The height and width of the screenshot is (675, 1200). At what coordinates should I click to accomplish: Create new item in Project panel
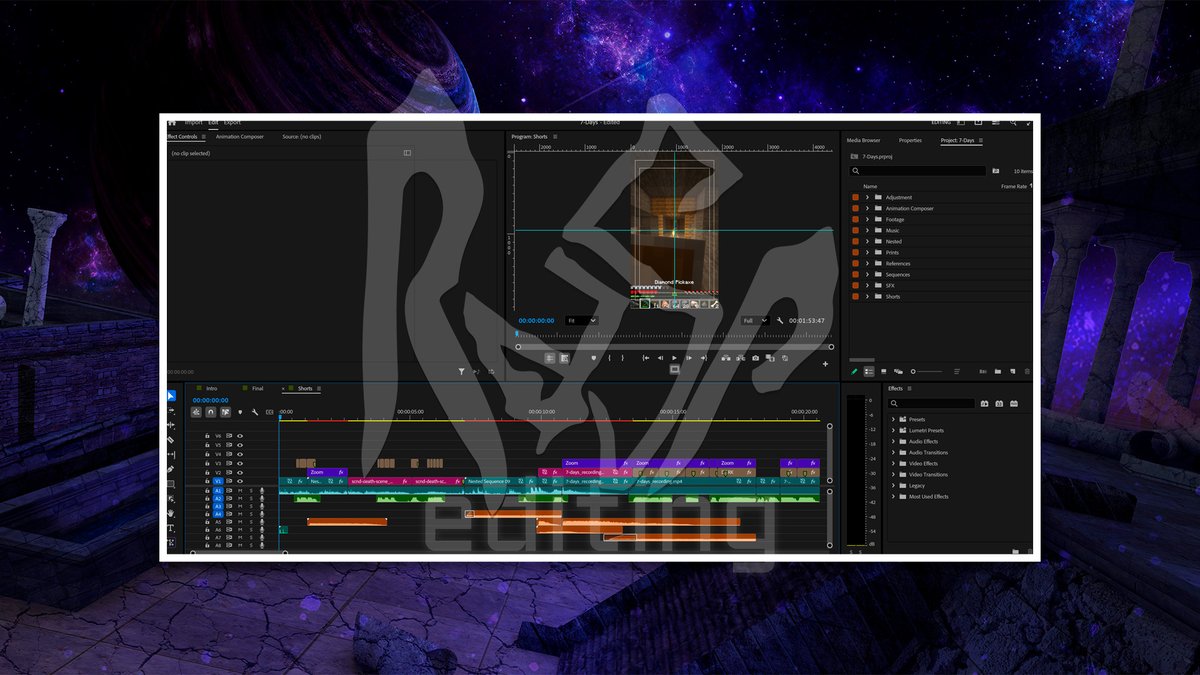[1012, 371]
